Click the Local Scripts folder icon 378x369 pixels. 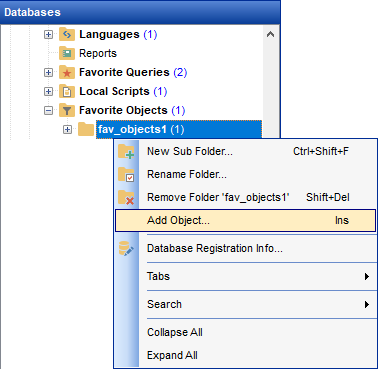click(67, 91)
